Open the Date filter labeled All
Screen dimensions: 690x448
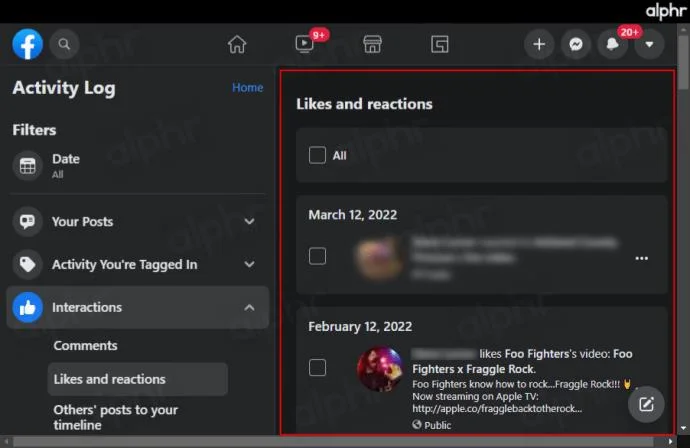[137, 166]
